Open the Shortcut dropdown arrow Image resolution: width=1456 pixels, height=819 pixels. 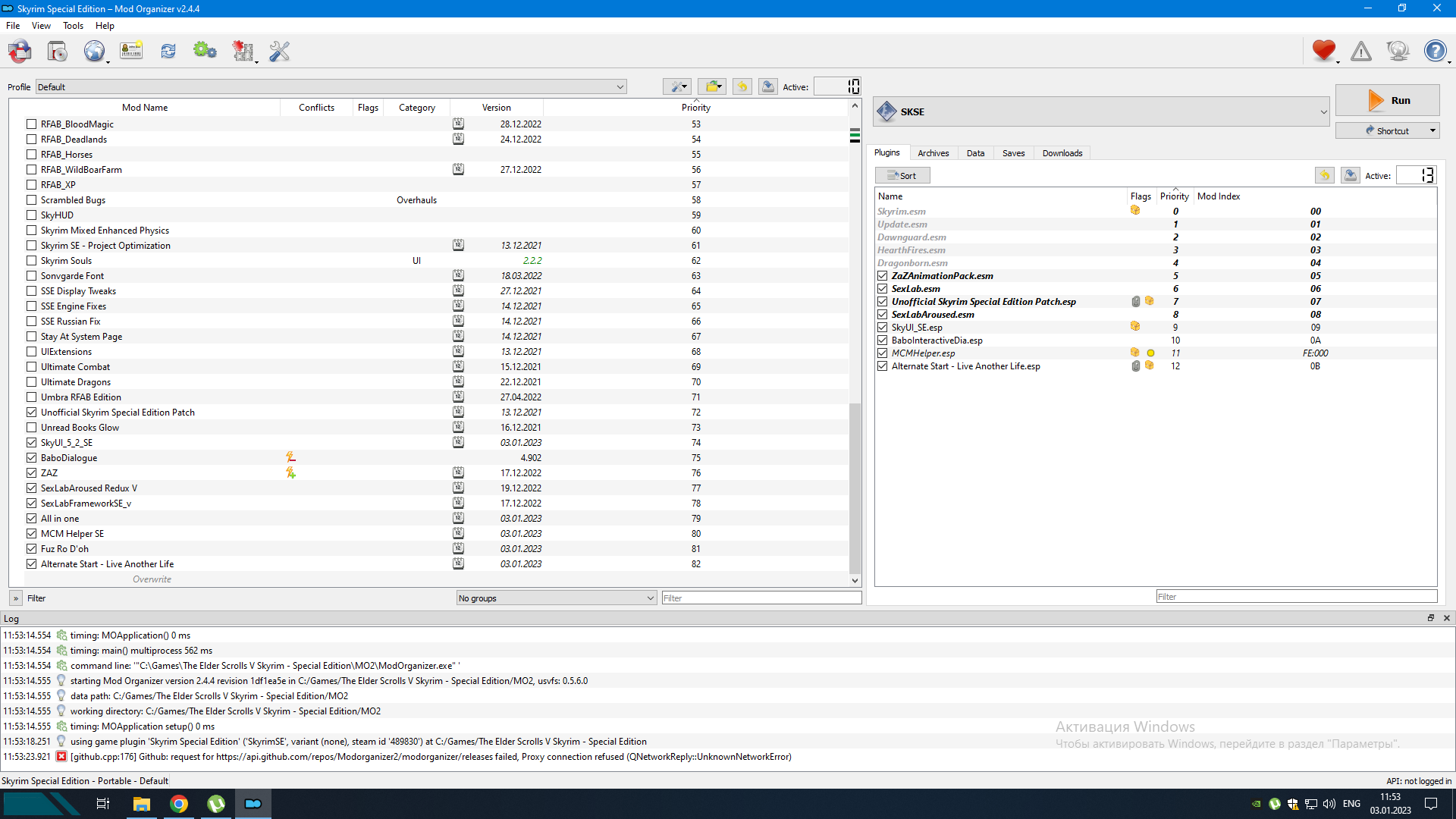pyautogui.click(x=1432, y=131)
